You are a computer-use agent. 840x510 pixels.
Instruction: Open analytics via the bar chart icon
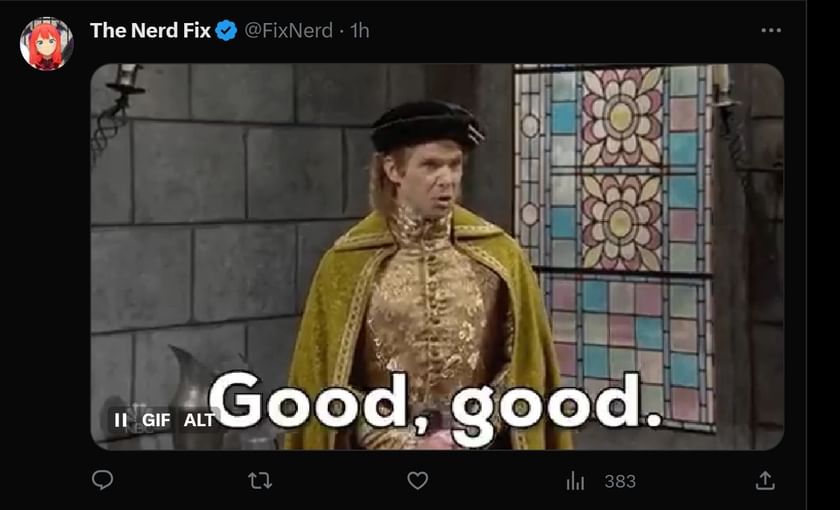click(575, 481)
